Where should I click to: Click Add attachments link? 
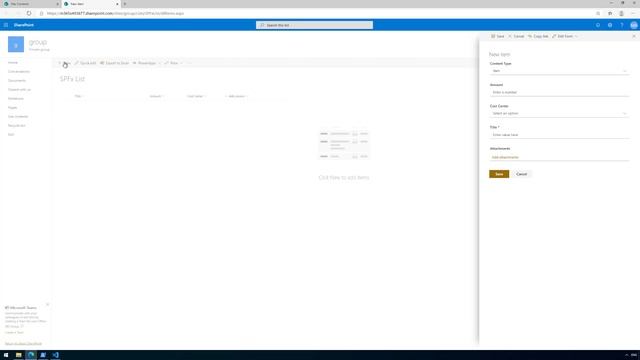pos(505,157)
